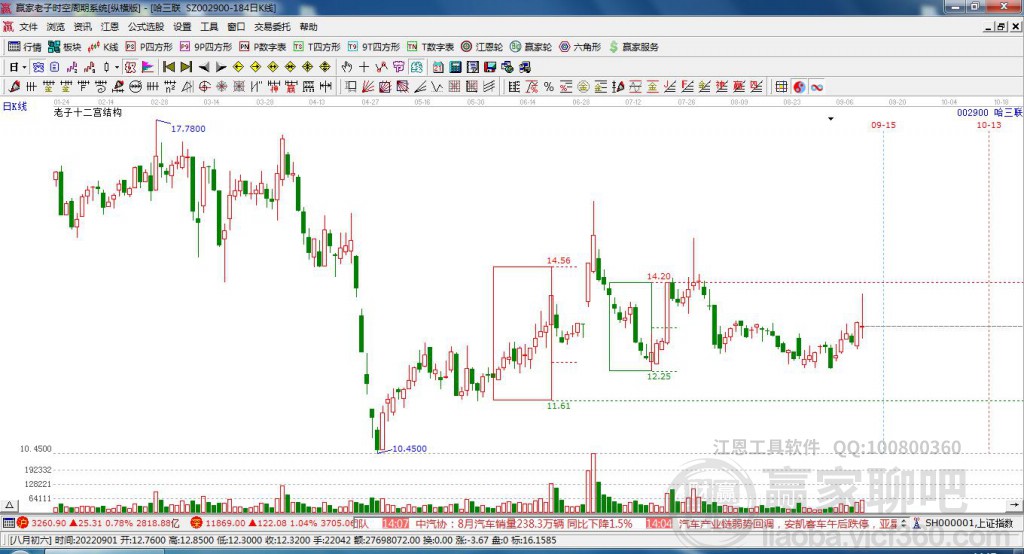Click the right-arrow button at volume pane edge
Image resolution: width=1024 pixels, height=554 pixels.
click(1014, 505)
